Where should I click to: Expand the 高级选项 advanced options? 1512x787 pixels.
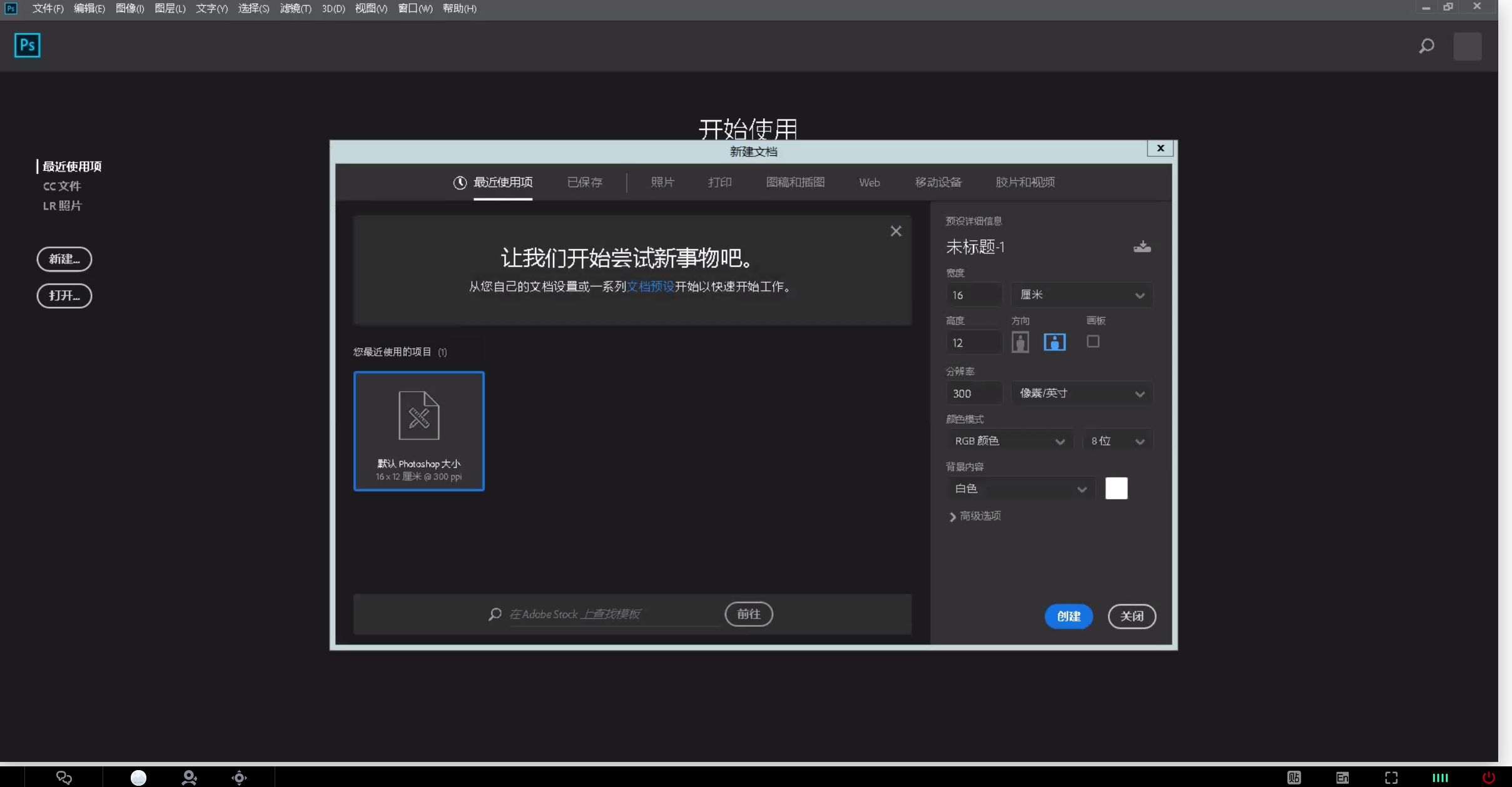(x=975, y=516)
